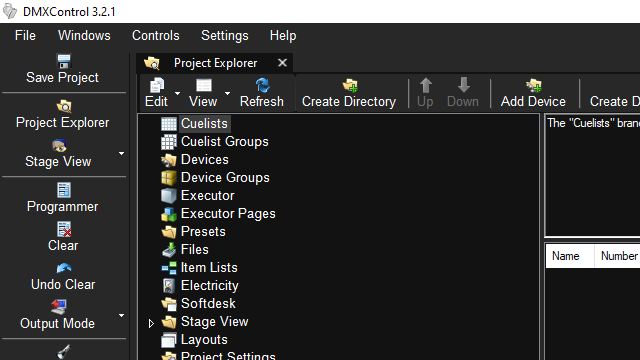Select the Electricity tree entry
The width and height of the screenshot is (640, 360).
(210, 286)
